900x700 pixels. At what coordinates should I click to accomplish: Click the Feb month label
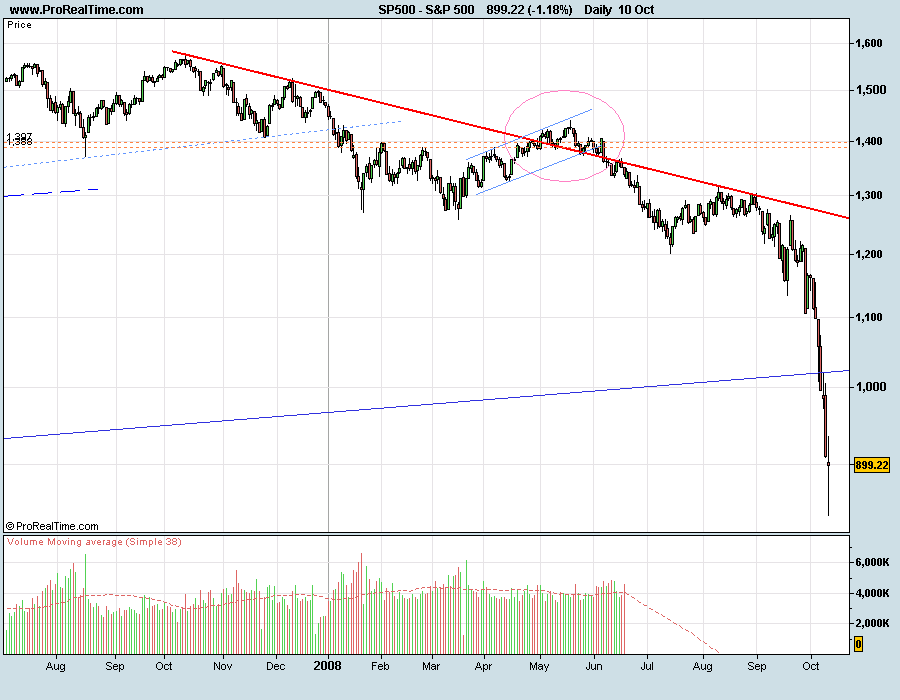(x=380, y=666)
